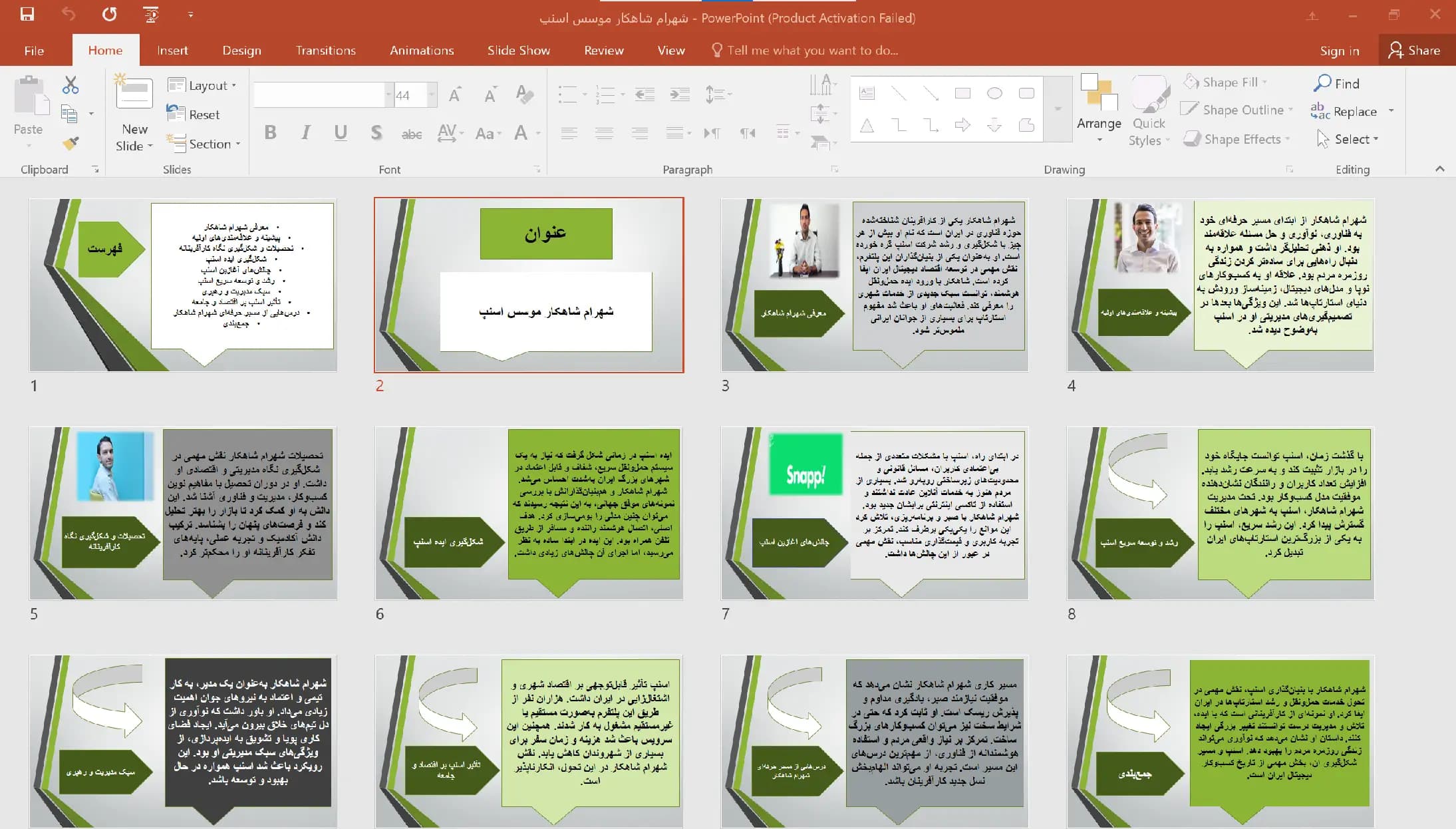The height and width of the screenshot is (829, 1456).
Task: Click the Reset slide button
Action: coord(194,114)
